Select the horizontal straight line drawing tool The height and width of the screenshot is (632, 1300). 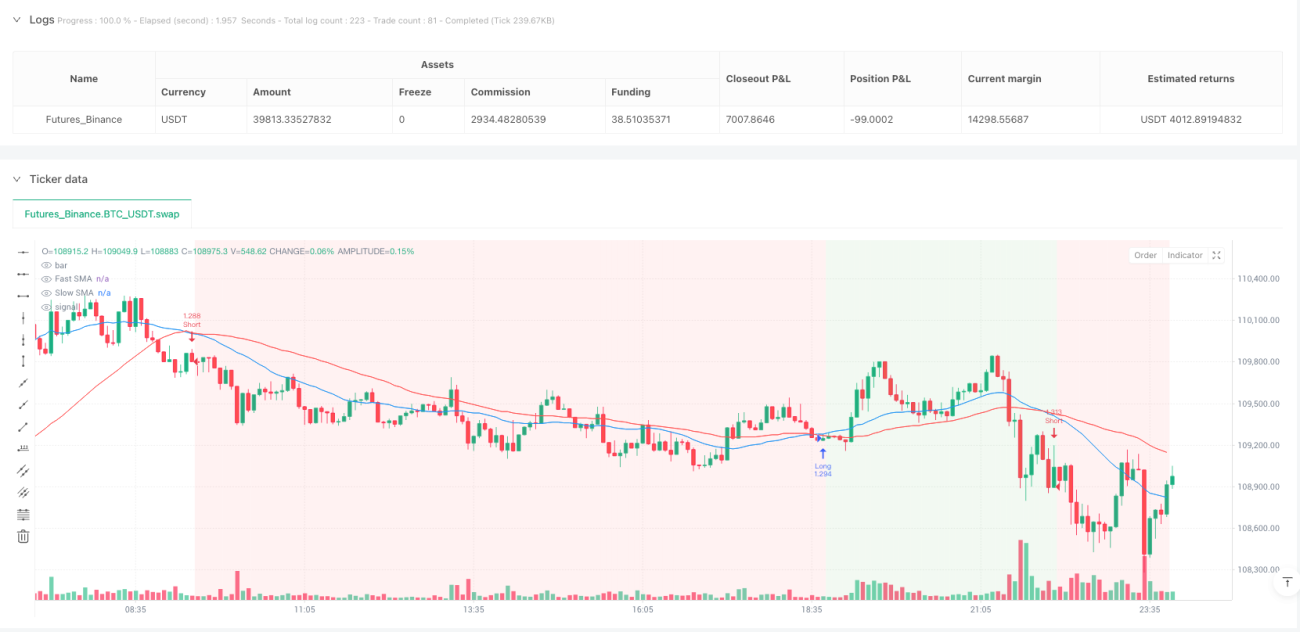(23, 252)
